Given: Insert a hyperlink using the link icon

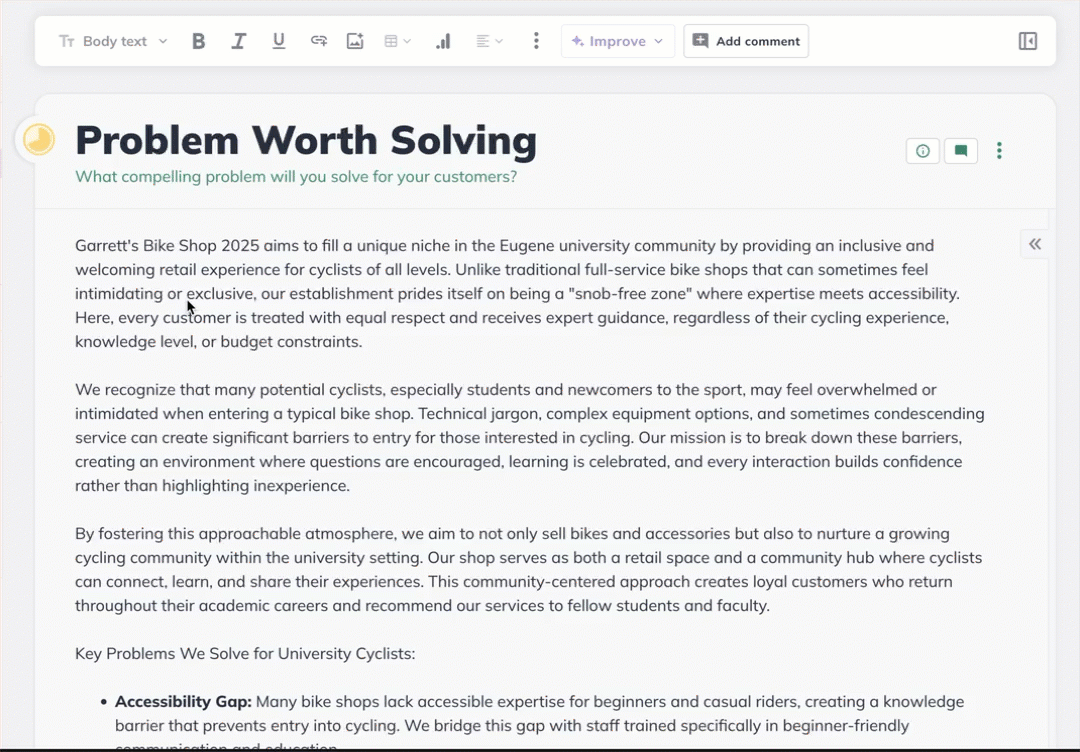Looking at the screenshot, I should pyautogui.click(x=318, y=41).
